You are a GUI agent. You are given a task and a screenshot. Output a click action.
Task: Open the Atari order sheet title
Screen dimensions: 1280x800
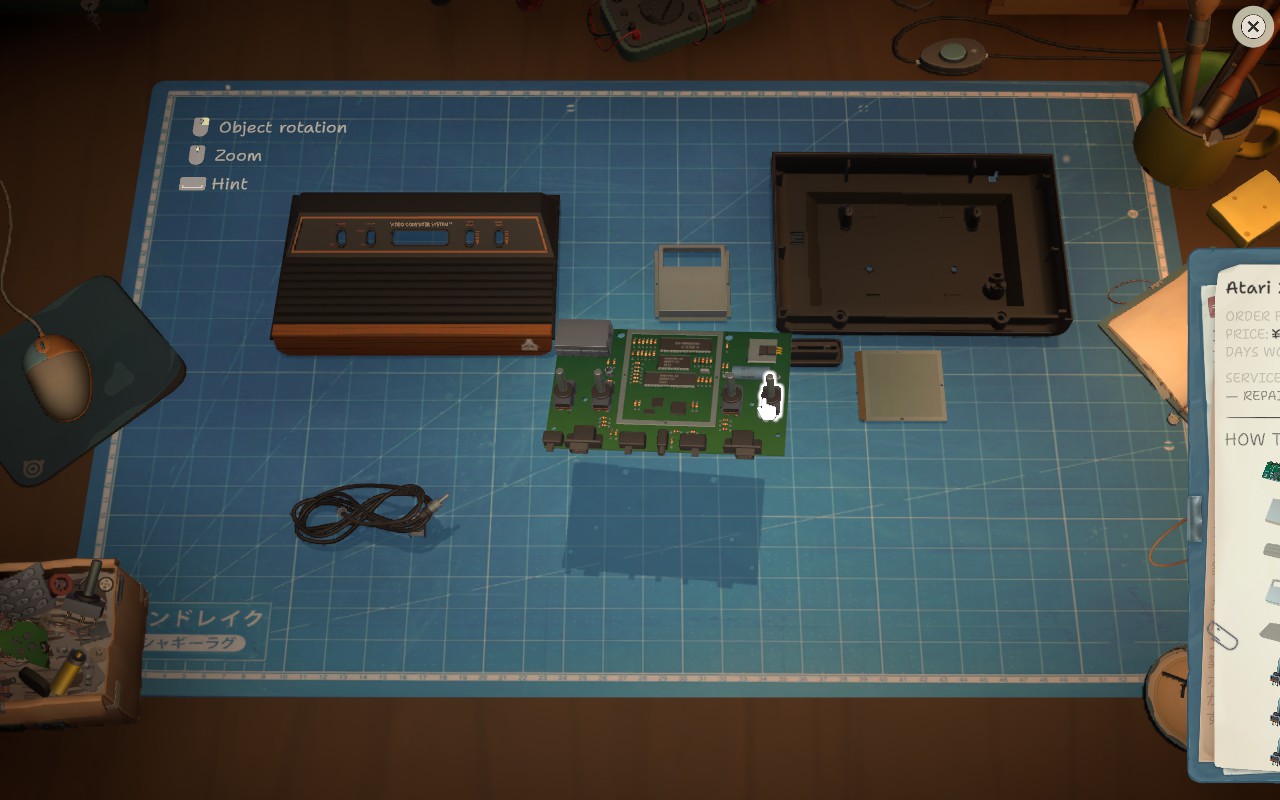[x=1252, y=288]
